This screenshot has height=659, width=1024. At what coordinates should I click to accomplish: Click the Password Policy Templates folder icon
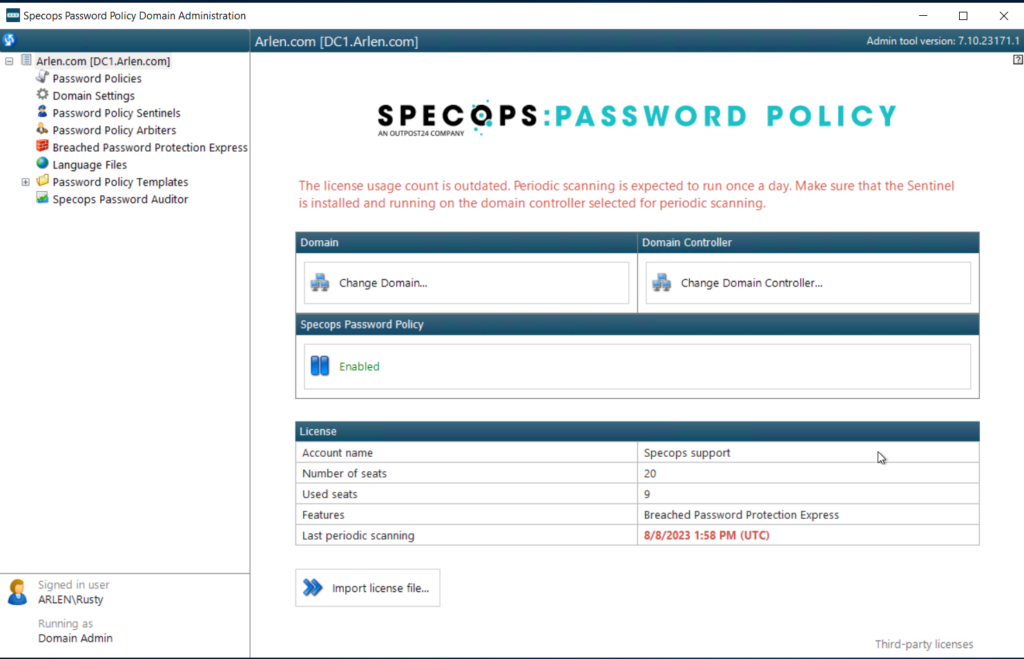pyautogui.click(x=42, y=181)
